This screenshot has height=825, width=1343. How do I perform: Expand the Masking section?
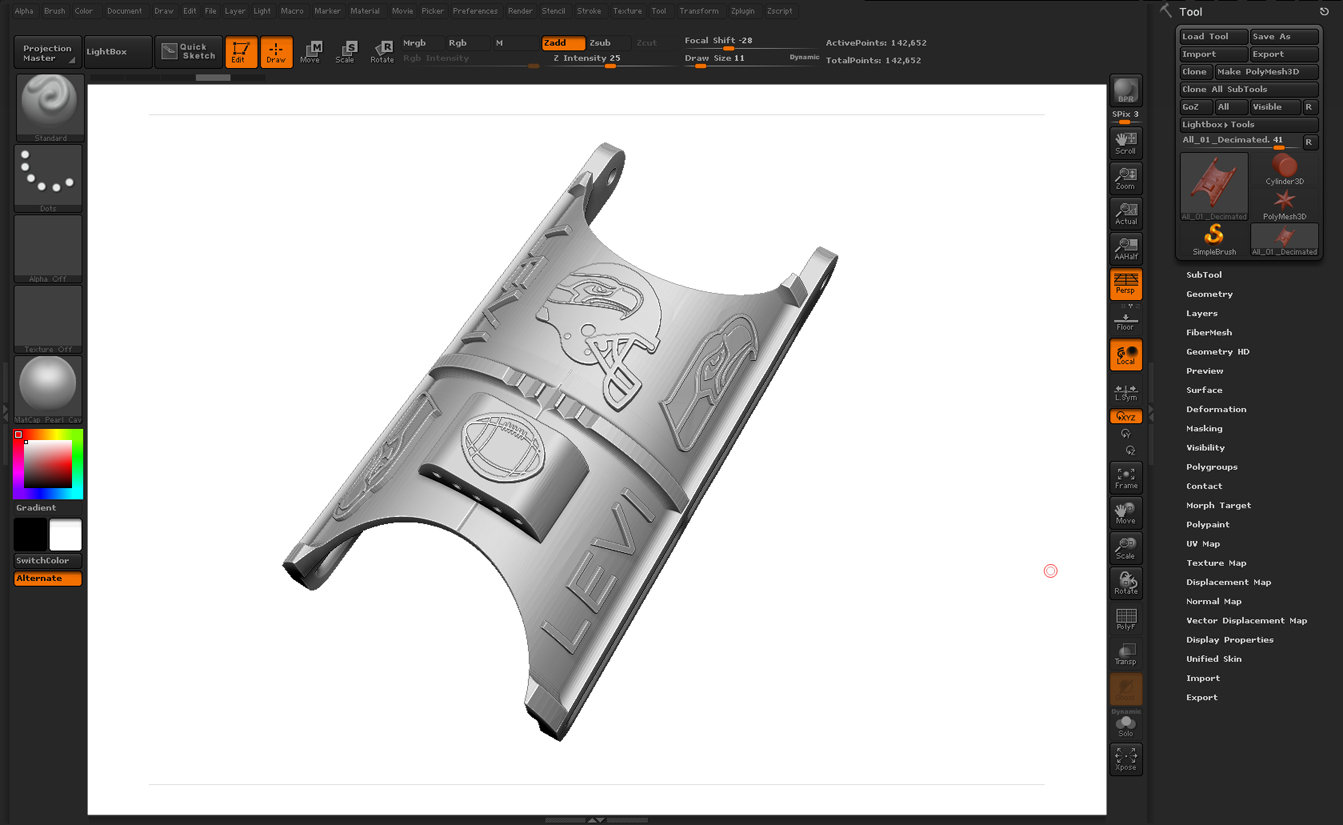coord(1204,428)
